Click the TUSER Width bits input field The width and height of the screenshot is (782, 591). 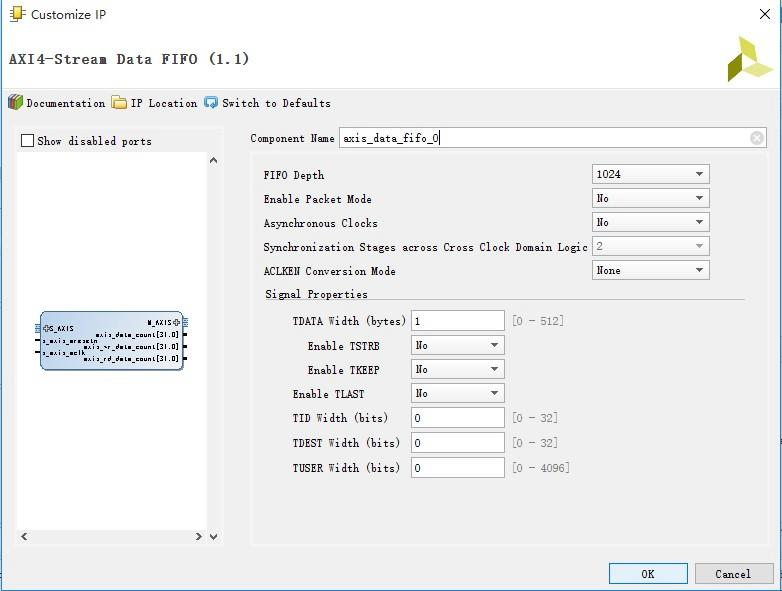(457, 468)
